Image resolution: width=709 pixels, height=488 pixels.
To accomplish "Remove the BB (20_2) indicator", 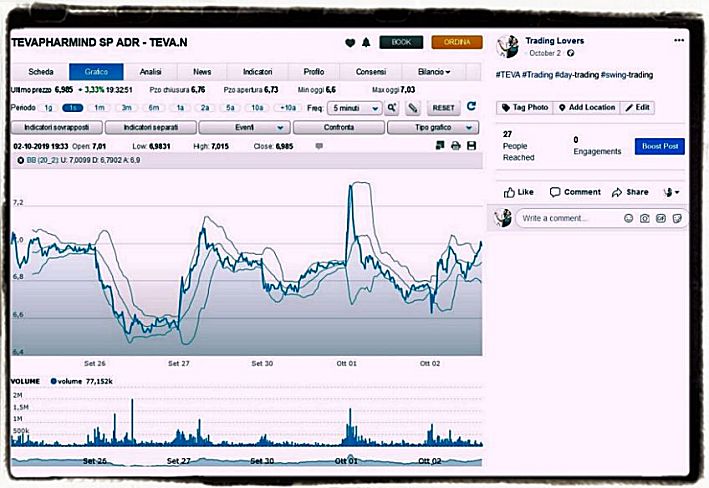I will pos(20,160).
